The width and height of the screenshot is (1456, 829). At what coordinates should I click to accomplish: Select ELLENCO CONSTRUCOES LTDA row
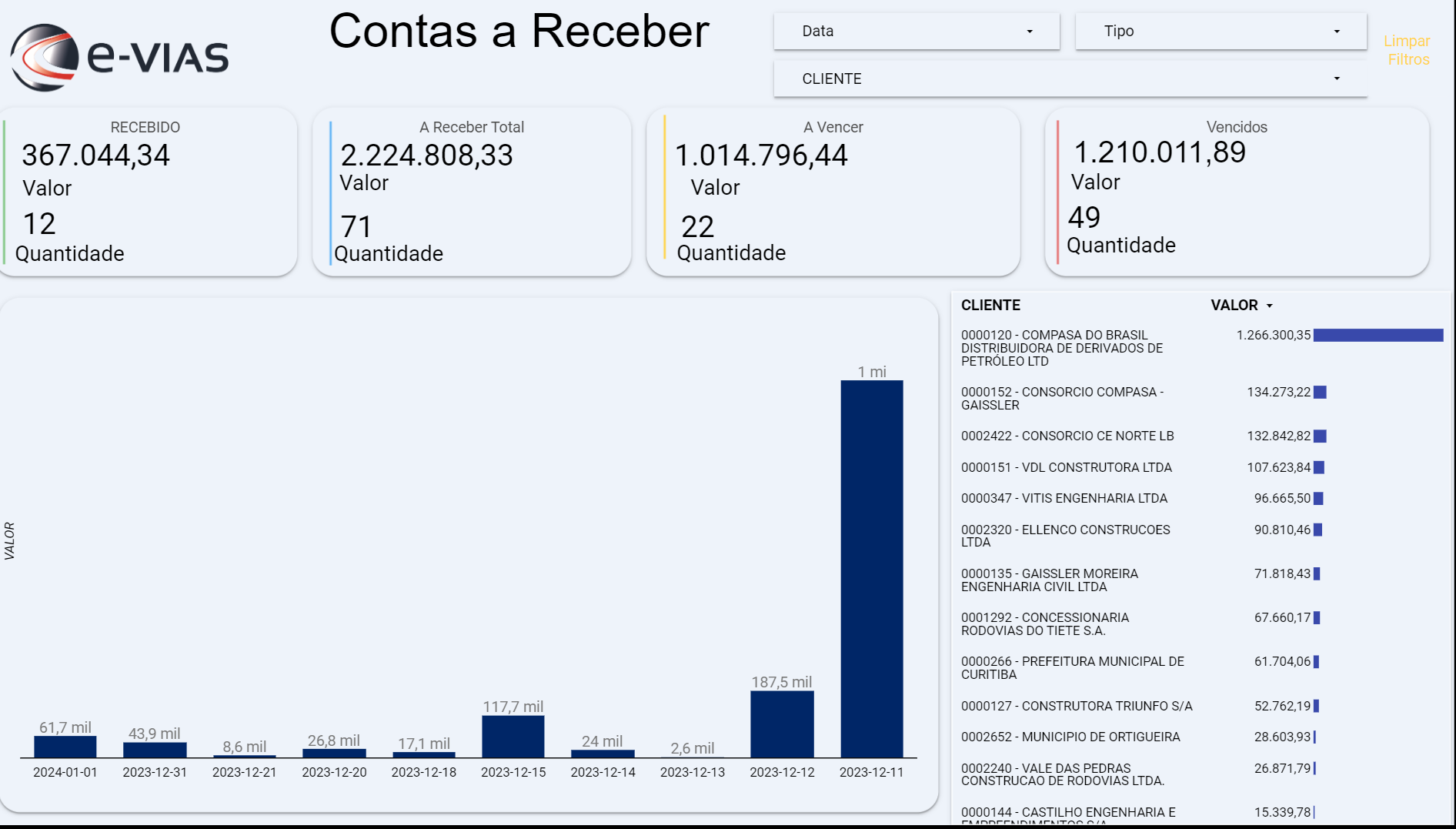[x=1201, y=536]
